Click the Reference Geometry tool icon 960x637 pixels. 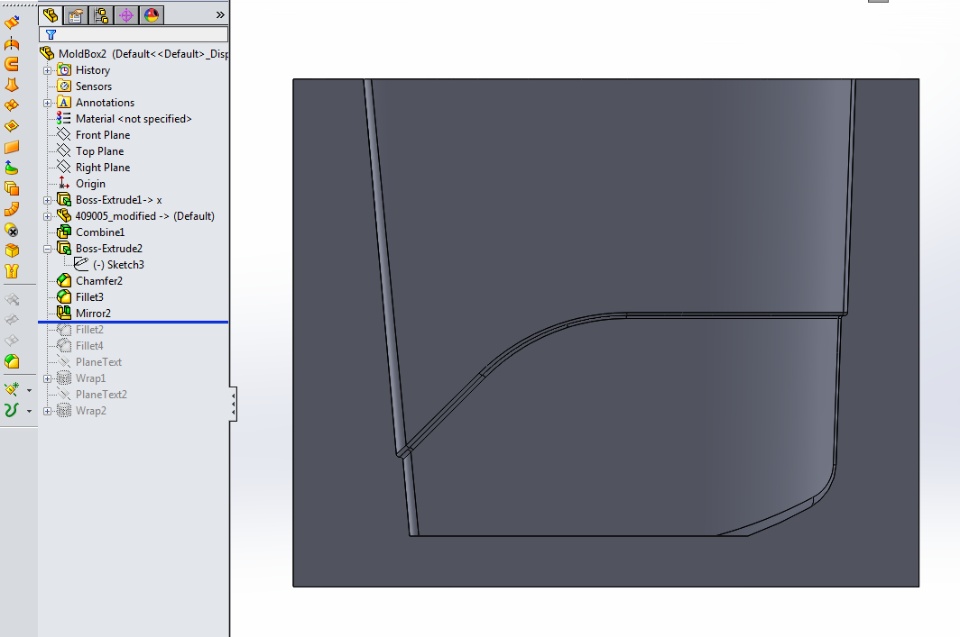click(x=12, y=390)
